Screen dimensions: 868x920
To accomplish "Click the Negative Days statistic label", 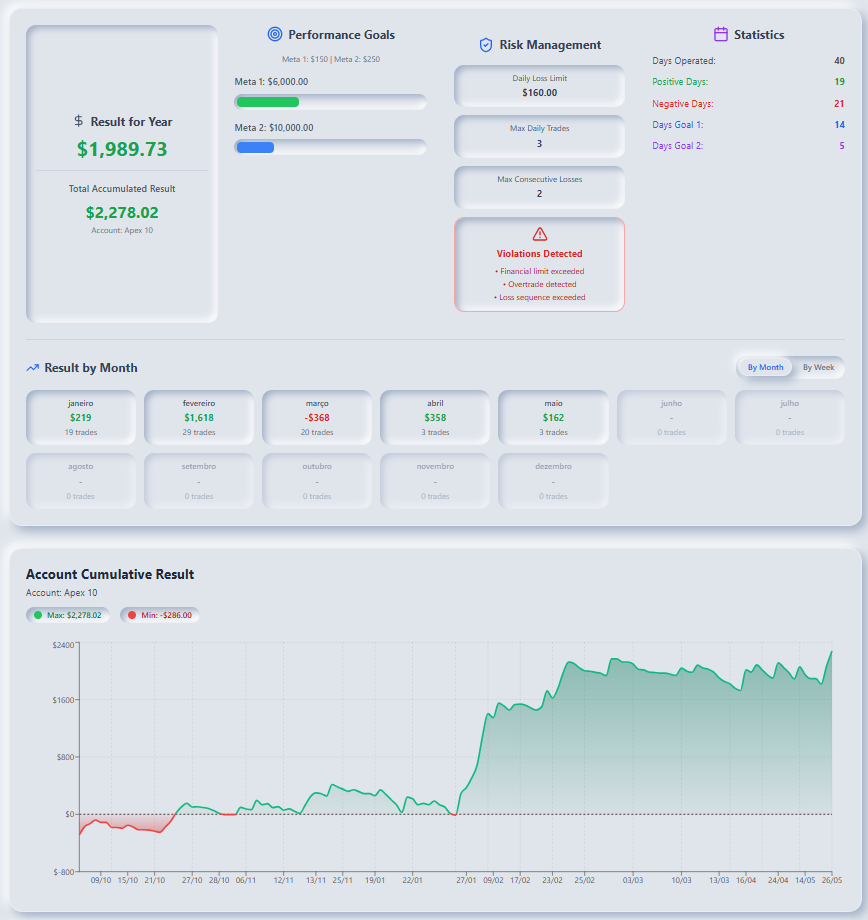I will pyautogui.click(x=683, y=103).
